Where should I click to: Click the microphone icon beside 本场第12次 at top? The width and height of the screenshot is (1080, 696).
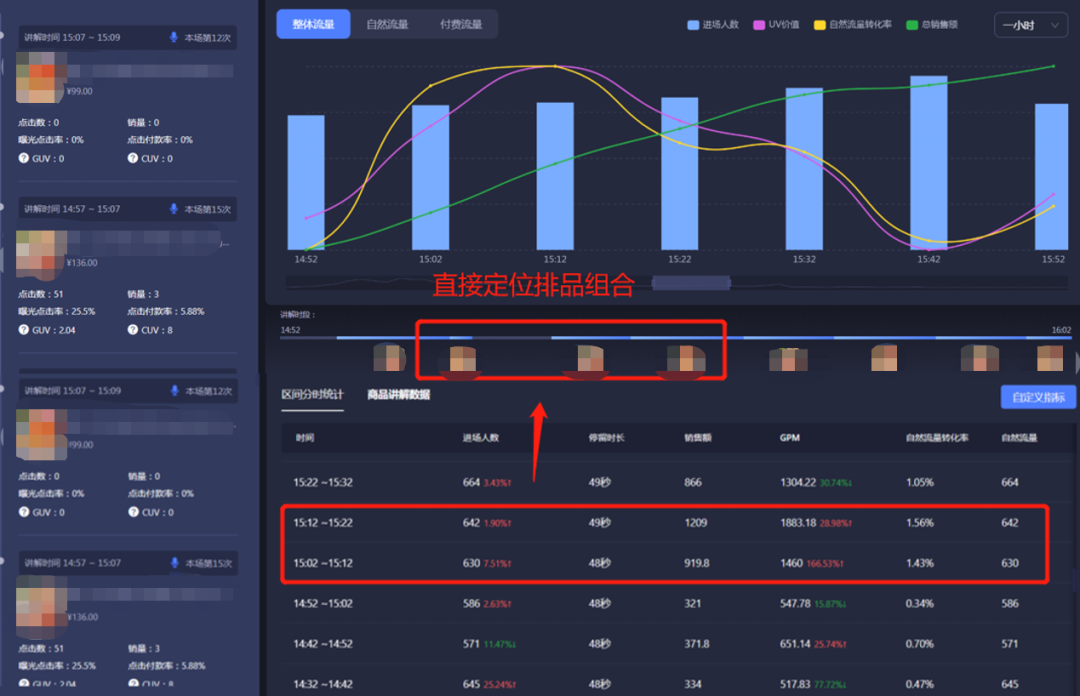point(174,38)
